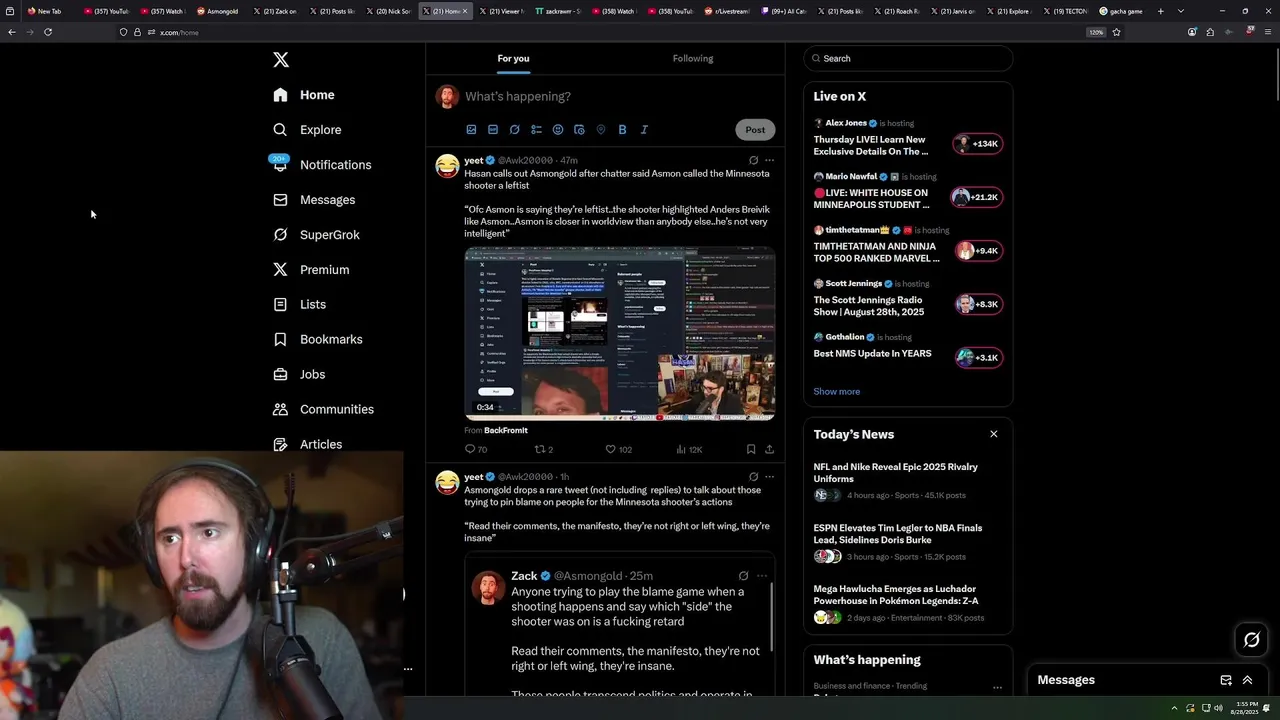Open Bookmarks in the sidebar

pos(317,340)
